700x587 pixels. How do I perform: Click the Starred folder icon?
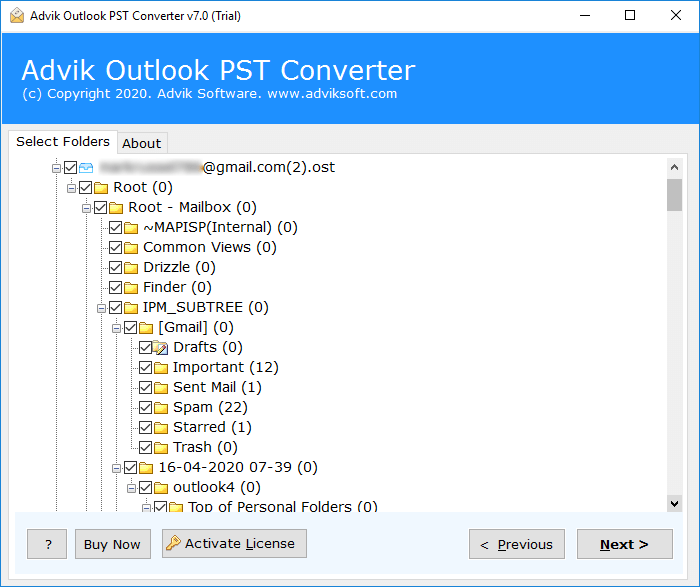pos(161,428)
